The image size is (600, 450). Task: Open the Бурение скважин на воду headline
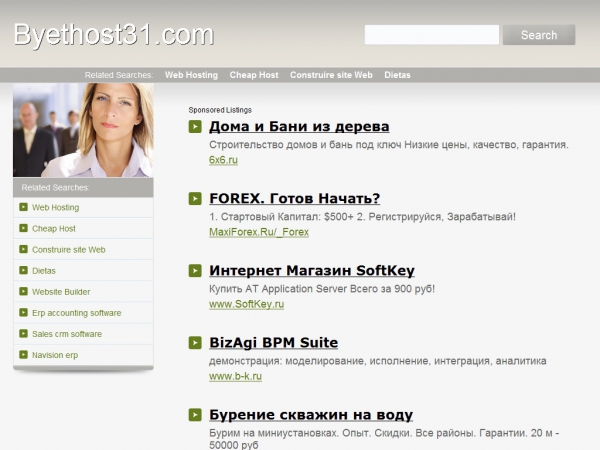[x=311, y=415]
